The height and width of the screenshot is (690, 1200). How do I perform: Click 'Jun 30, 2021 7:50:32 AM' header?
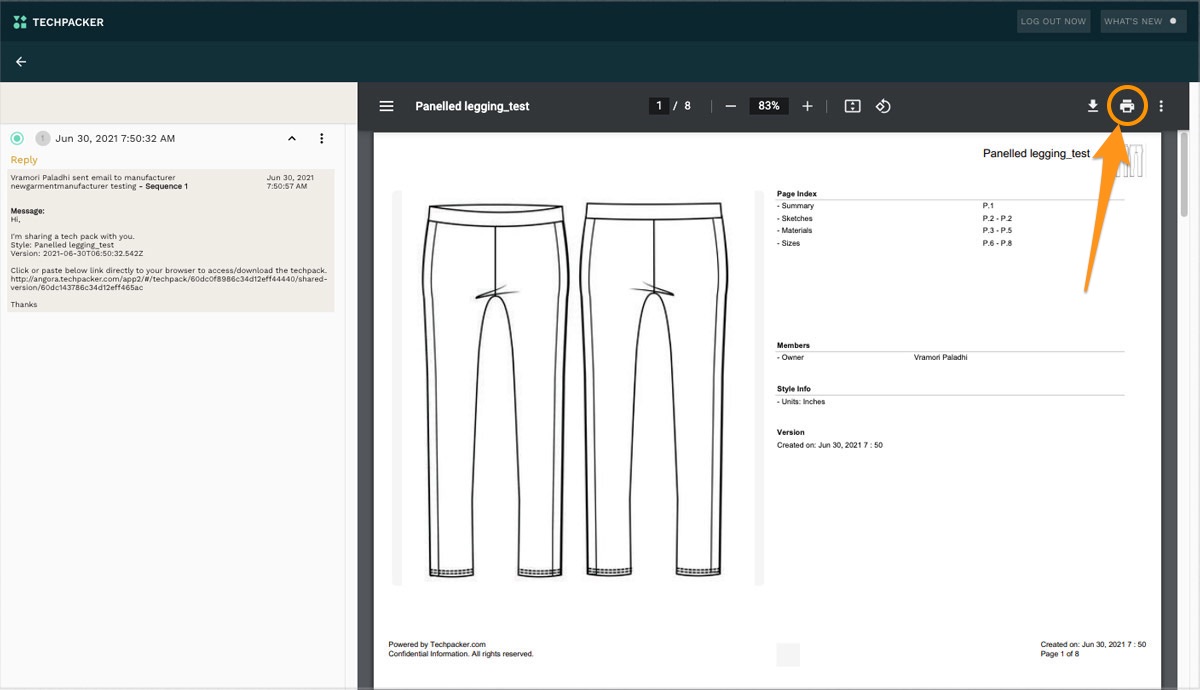115,138
